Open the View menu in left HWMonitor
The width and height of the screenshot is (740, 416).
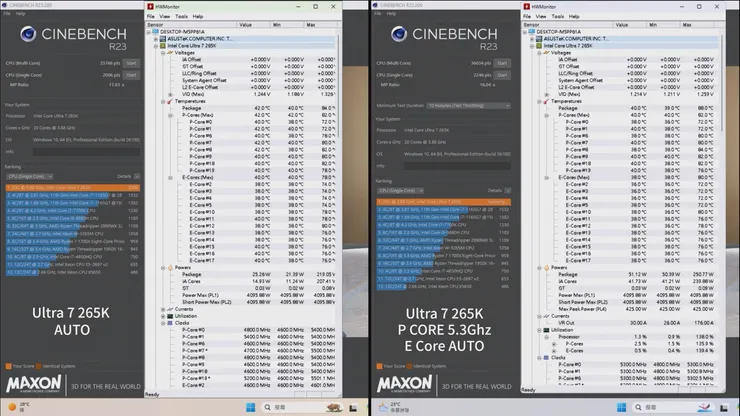(x=164, y=17)
